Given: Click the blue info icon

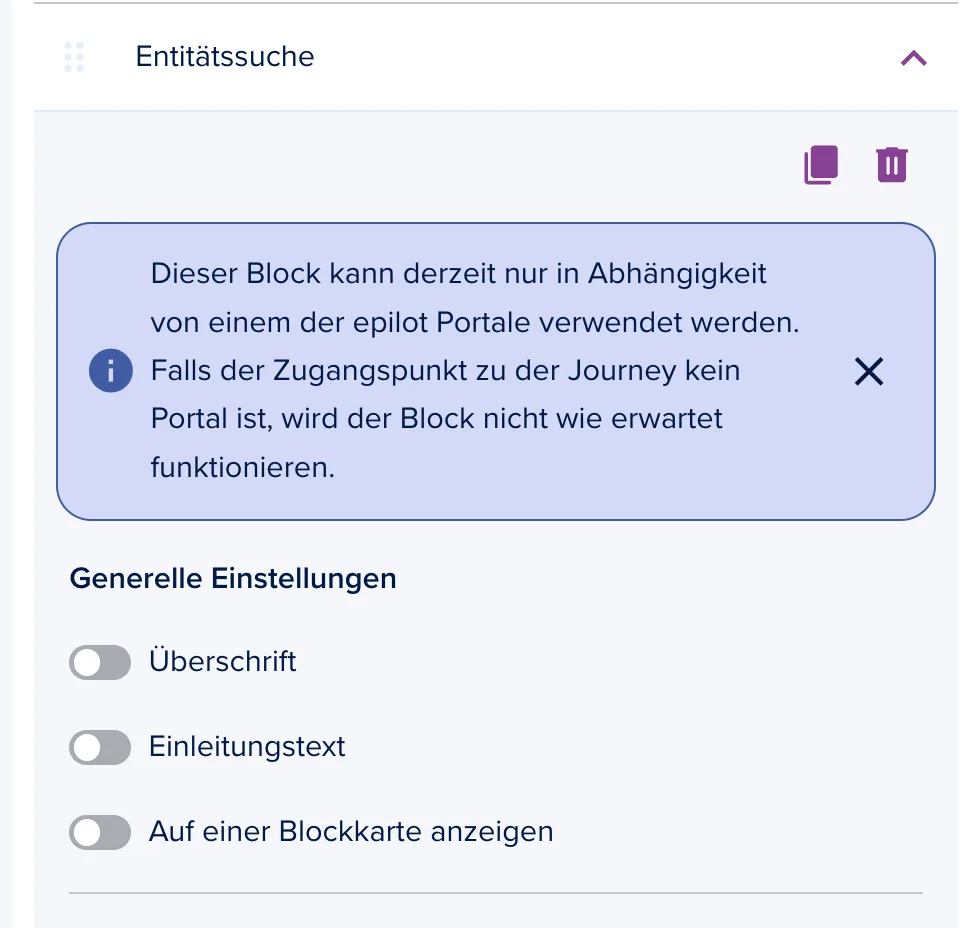Looking at the screenshot, I should point(111,371).
